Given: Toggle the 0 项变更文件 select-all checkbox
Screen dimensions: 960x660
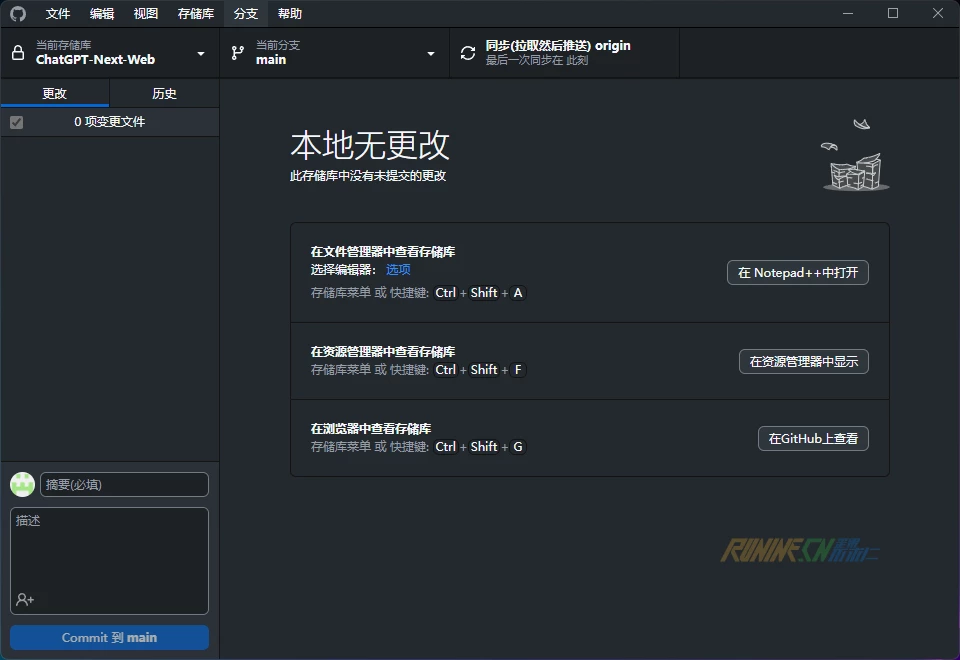Looking at the screenshot, I should pos(16,122).
